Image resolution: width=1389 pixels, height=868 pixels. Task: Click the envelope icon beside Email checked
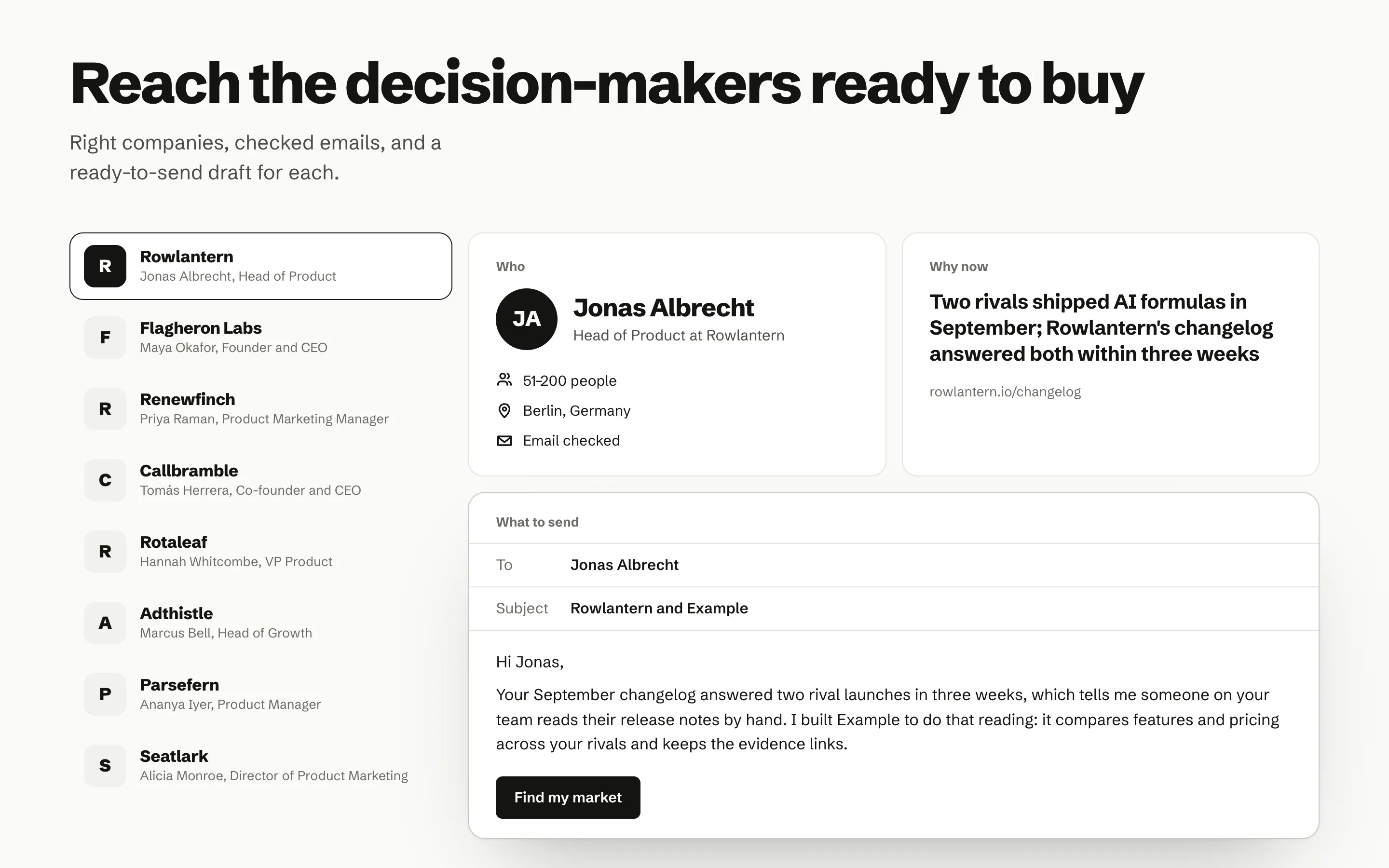point(504,441)
